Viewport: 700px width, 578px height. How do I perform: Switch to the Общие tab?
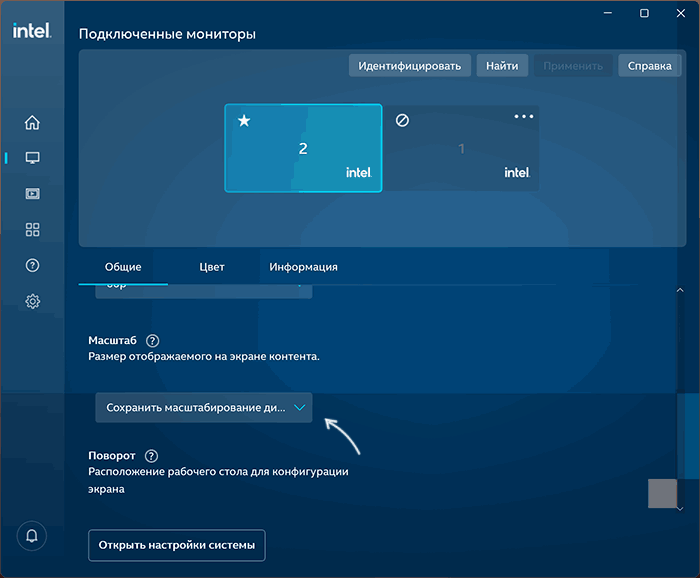click(x=123, y=267)
